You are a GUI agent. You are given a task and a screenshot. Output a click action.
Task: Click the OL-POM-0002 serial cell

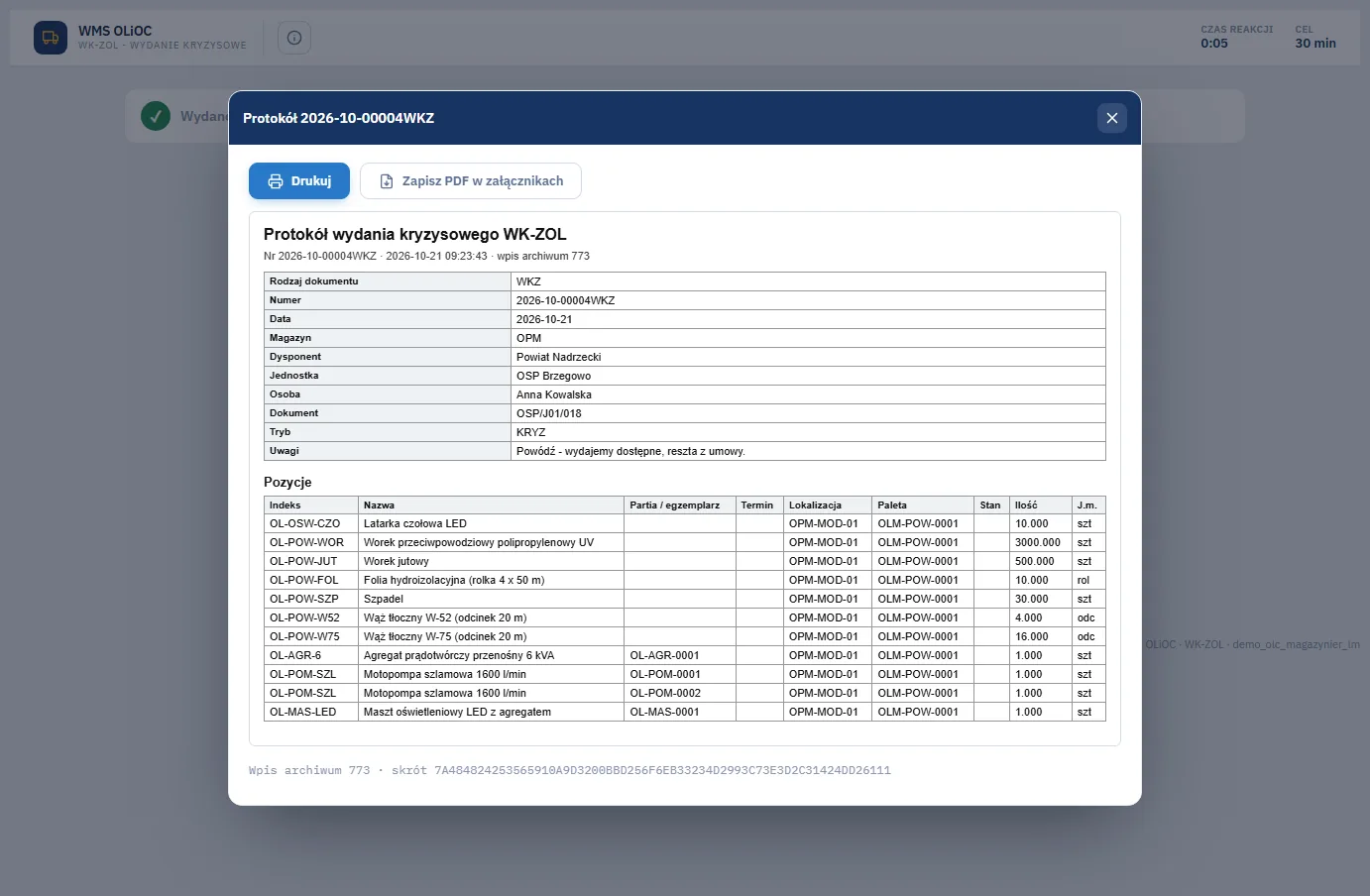tap(680, 694)
